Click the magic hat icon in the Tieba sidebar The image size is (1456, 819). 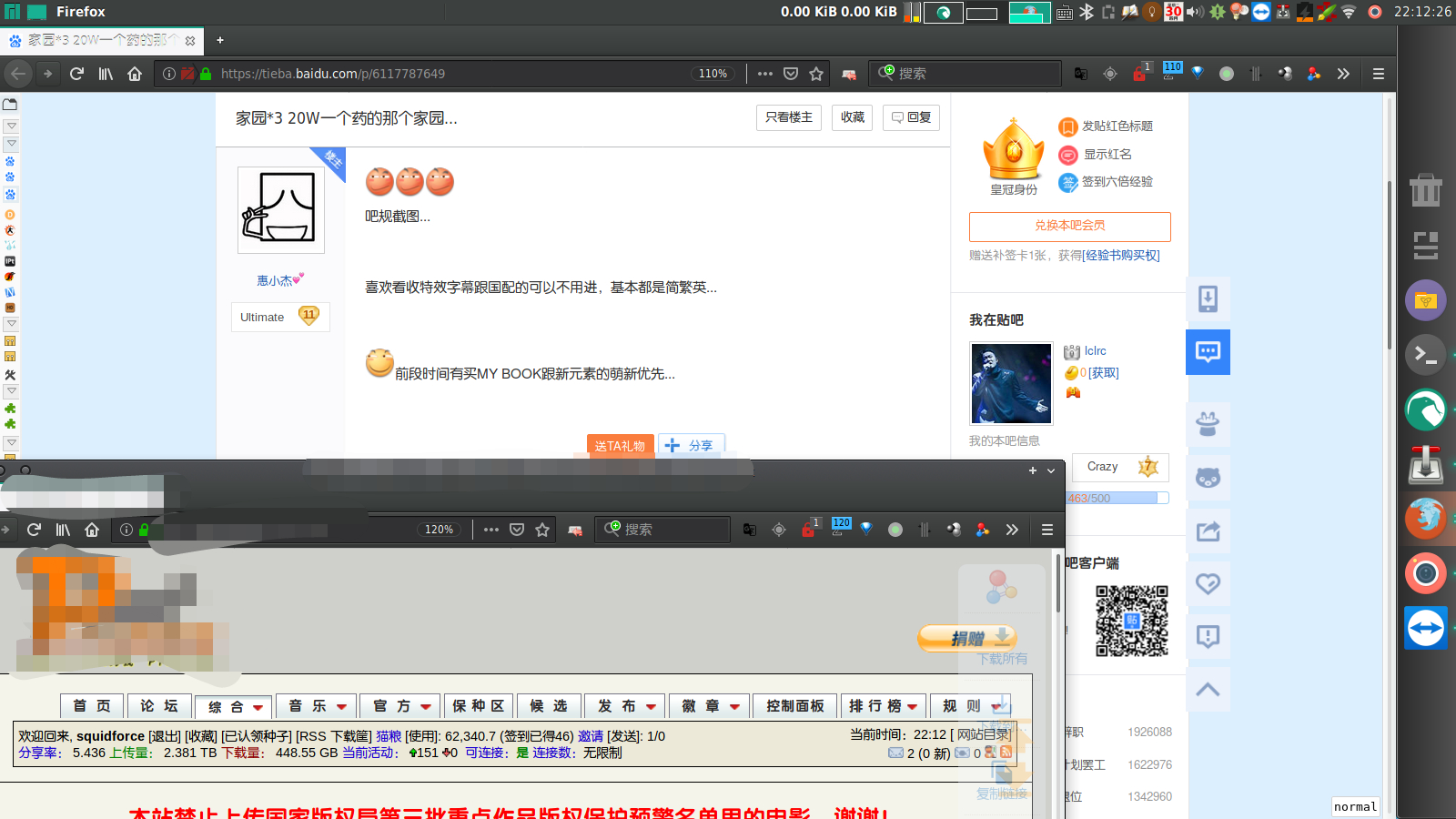pyautogui.click(x=1208, y=424)
